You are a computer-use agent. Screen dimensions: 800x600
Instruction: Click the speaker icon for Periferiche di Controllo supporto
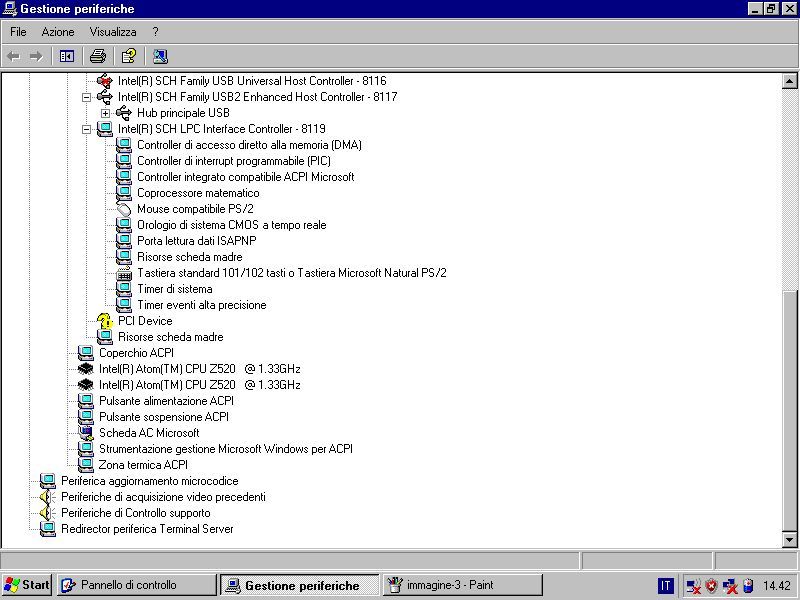[48, 513]
